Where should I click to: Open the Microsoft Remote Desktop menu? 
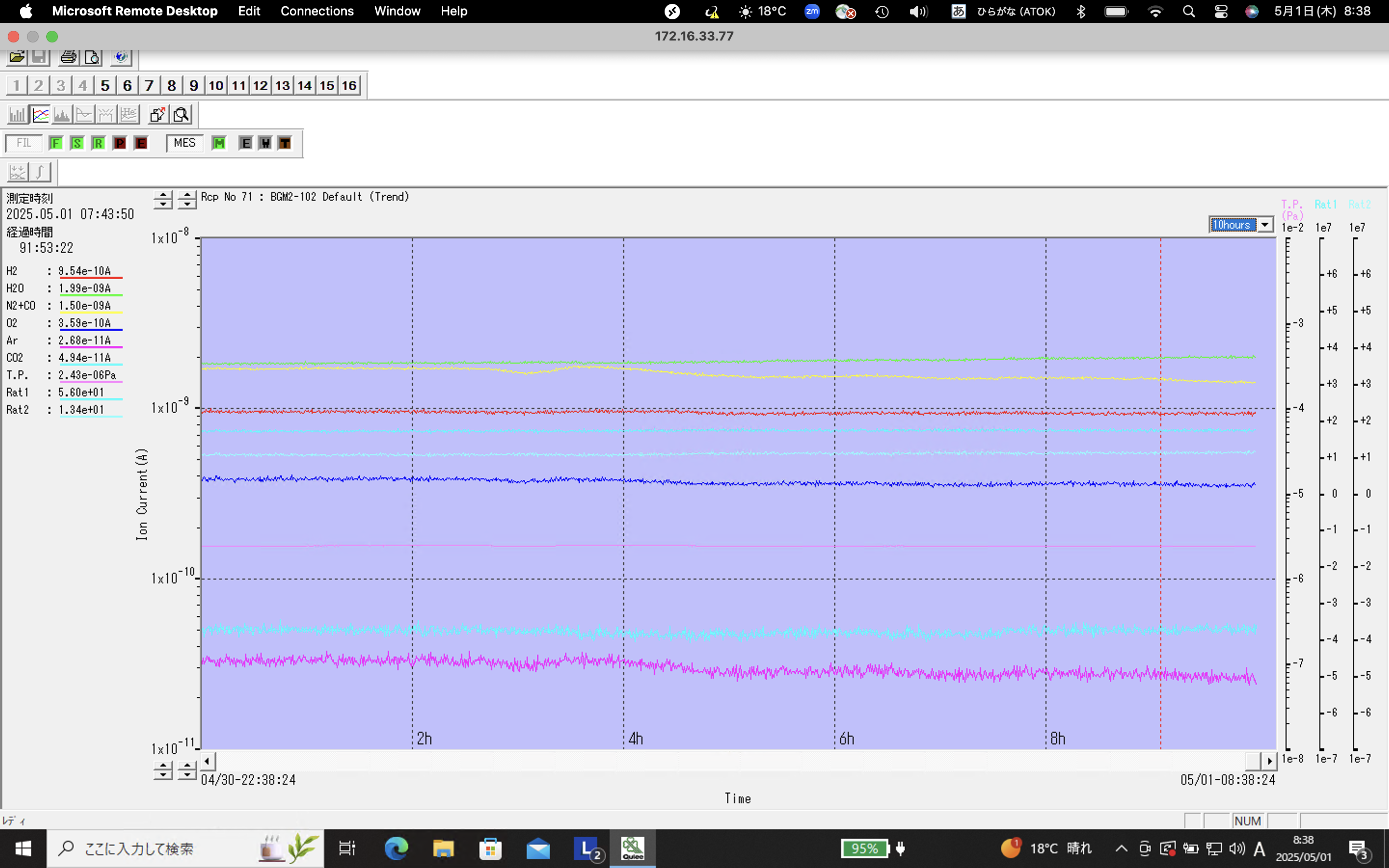click(x=135, y=12)
